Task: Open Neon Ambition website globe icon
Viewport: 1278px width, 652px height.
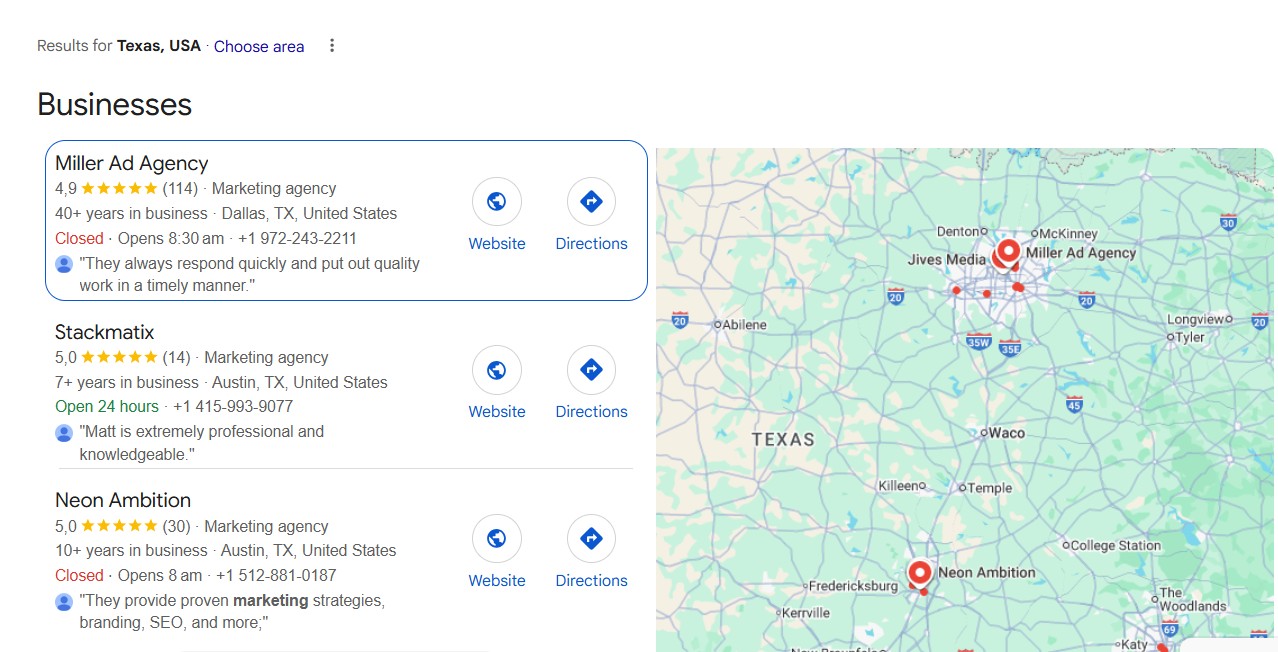Action: (x=497, y=539)
